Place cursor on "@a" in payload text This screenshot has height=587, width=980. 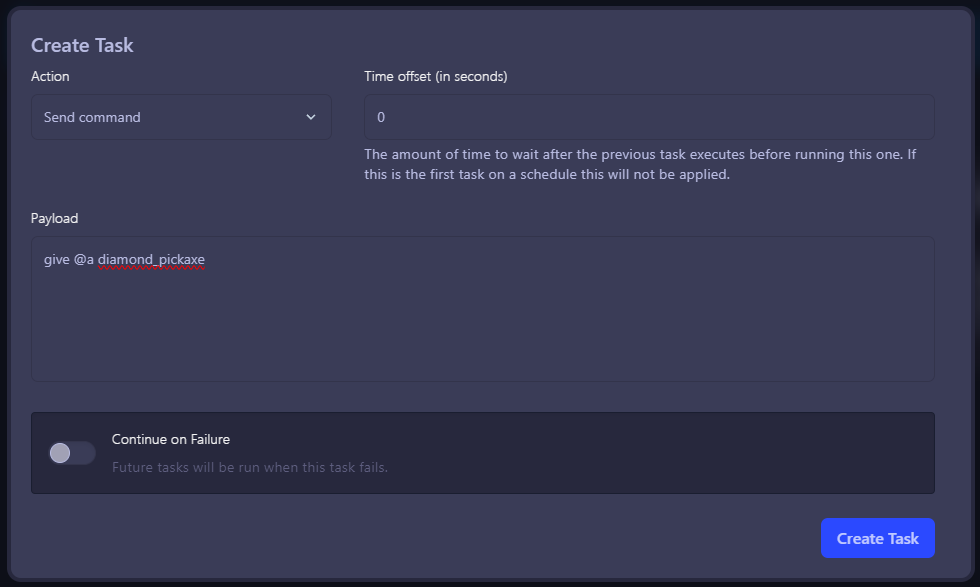point(84,260)
